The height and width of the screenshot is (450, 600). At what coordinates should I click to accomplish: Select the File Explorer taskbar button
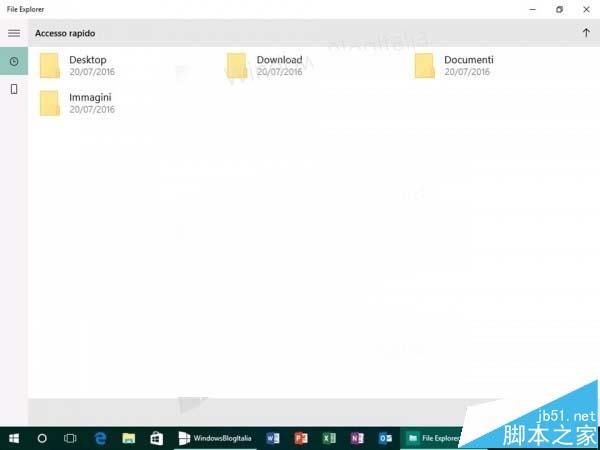click(x=432, y=438)
